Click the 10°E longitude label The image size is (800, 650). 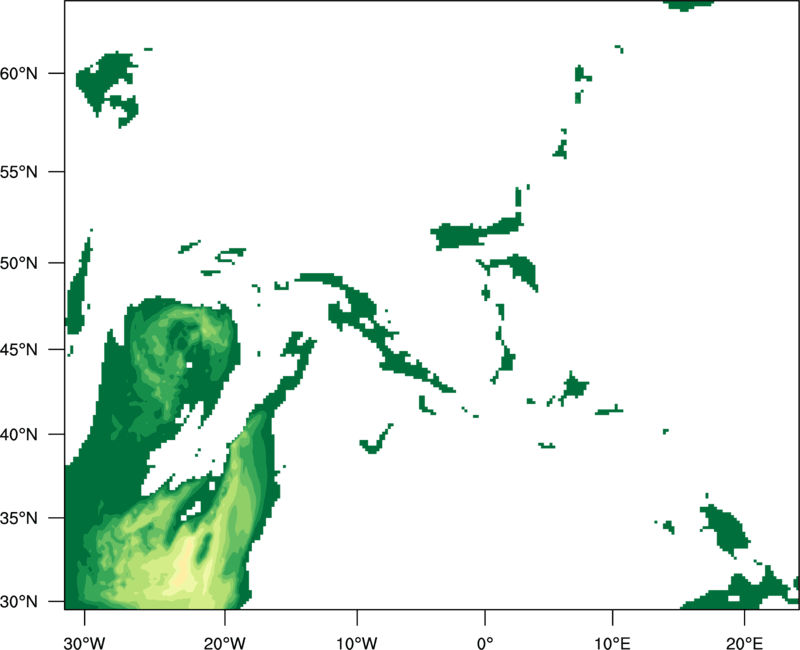(612, 643)
